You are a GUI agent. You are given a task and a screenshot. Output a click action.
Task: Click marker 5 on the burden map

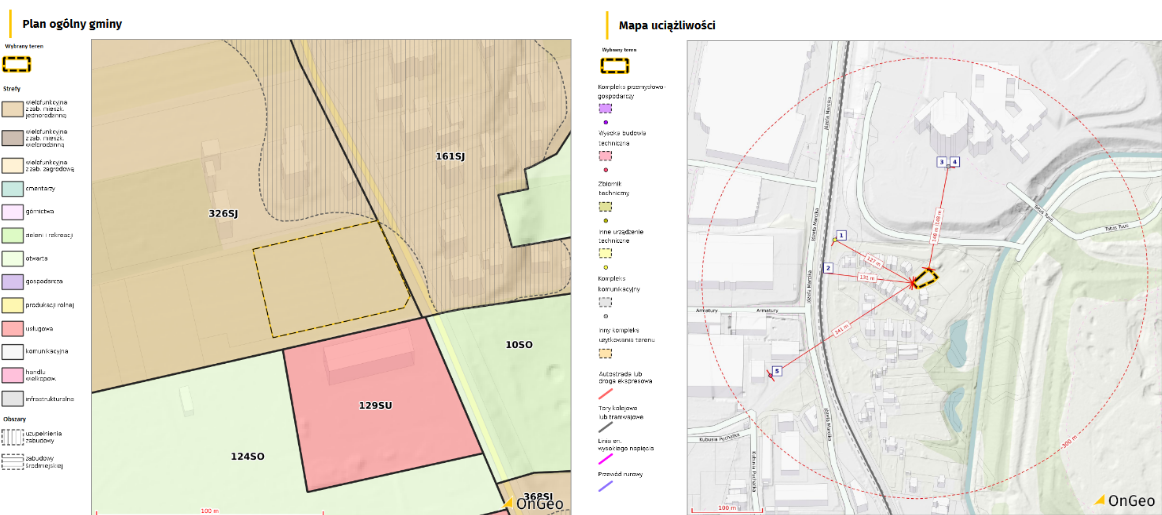click(776, 370)
